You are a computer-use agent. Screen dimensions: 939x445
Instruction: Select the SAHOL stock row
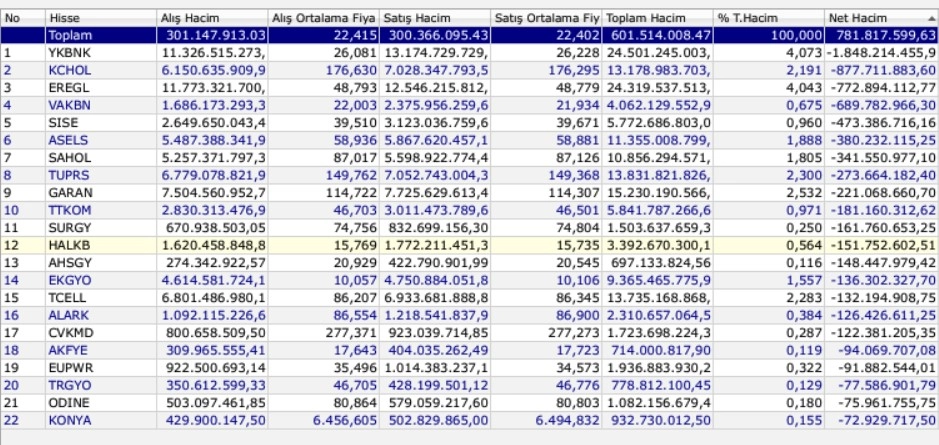pos(470,158)
